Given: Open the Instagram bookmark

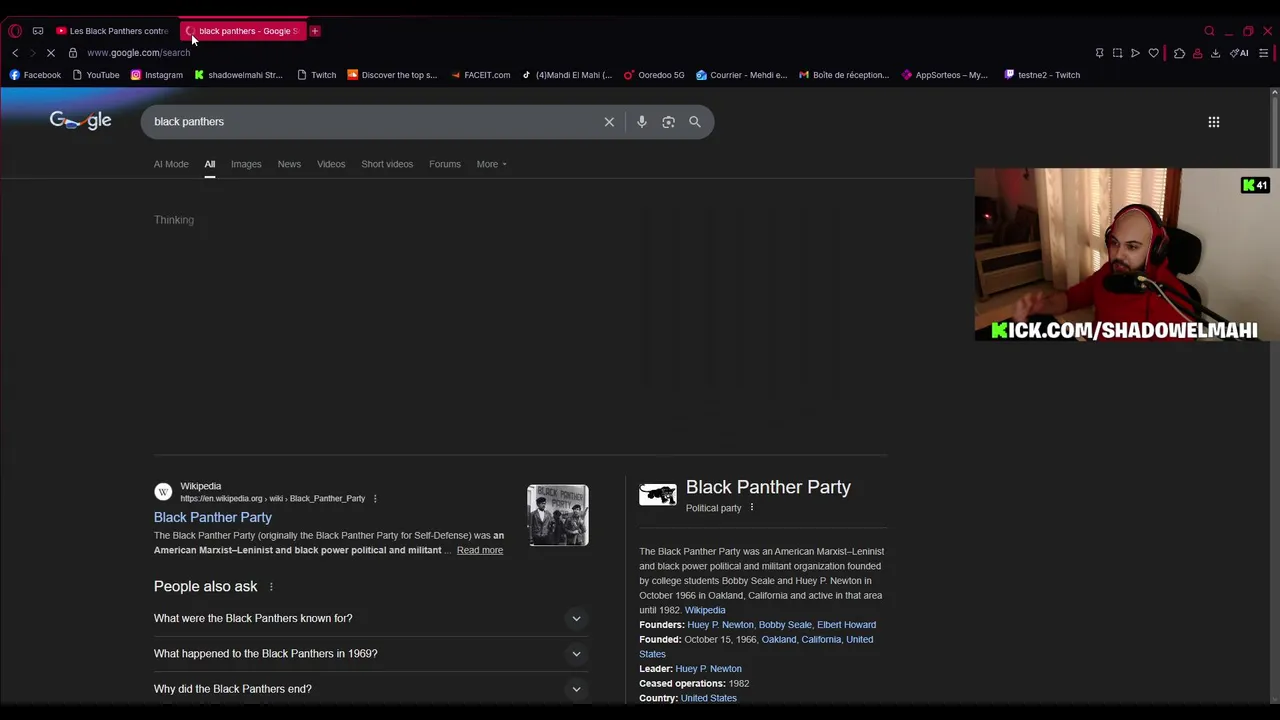Looking at the screenshot, I should point(157,75).
